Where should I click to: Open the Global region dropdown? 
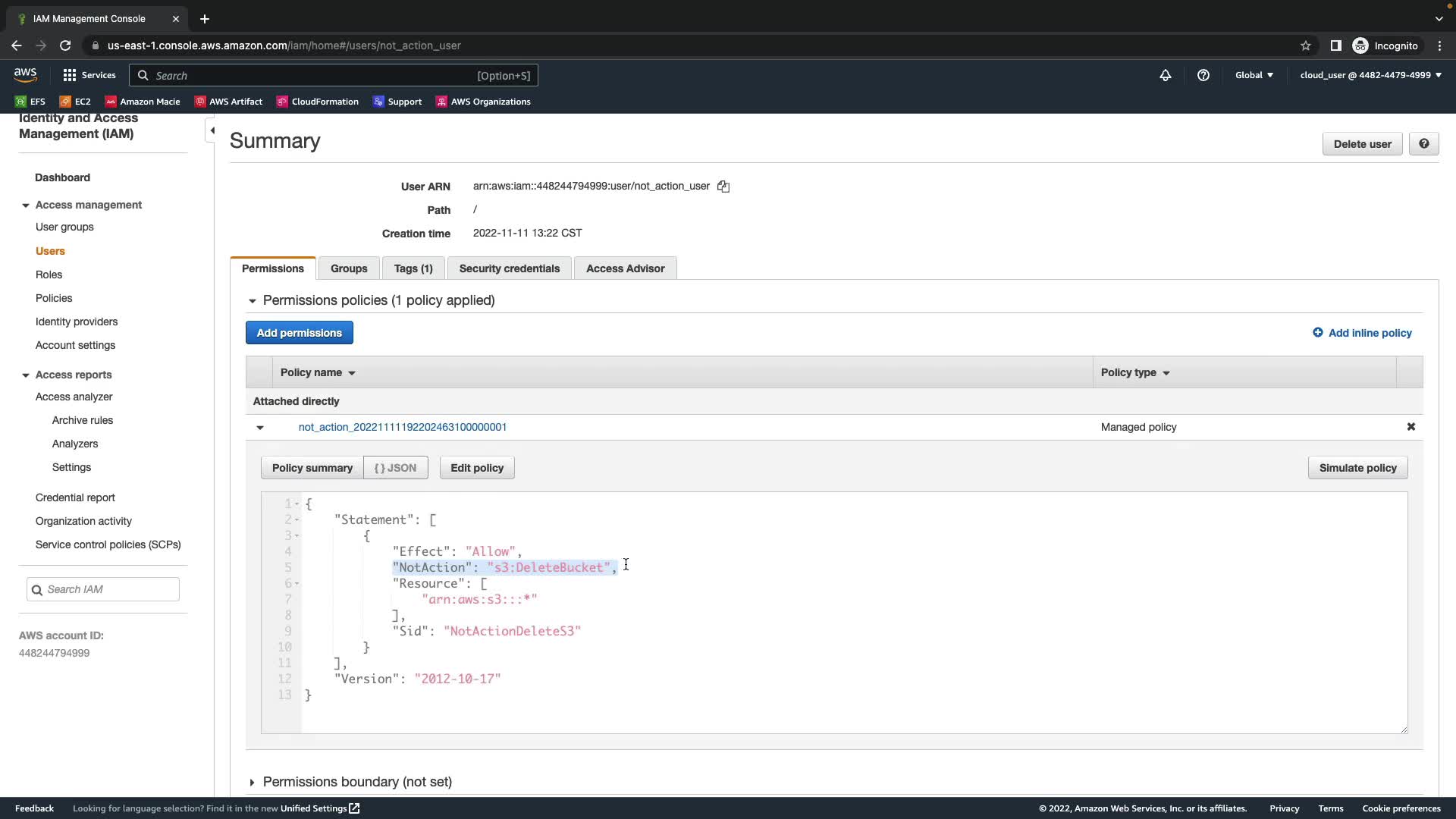point(1254,75)
